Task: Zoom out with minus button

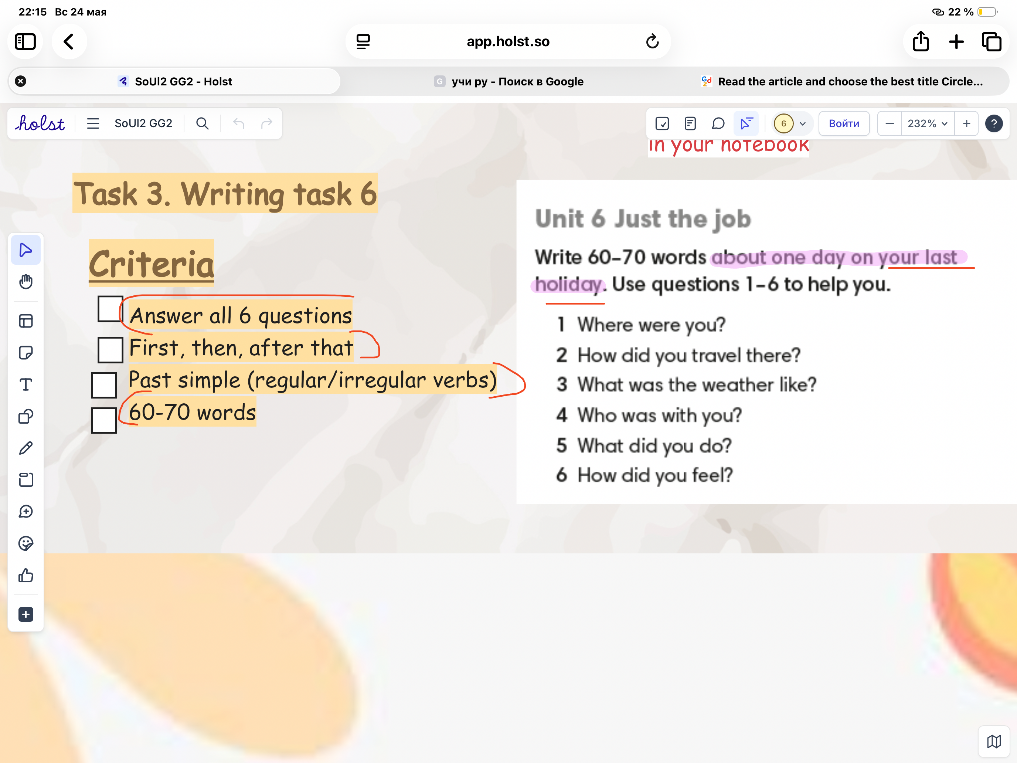Action: point(890,123)
